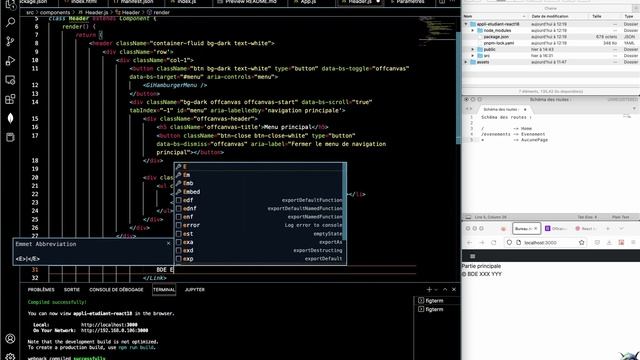
Task: Click the Accounts icon in the activity bar
Action: tap(10, 338)
